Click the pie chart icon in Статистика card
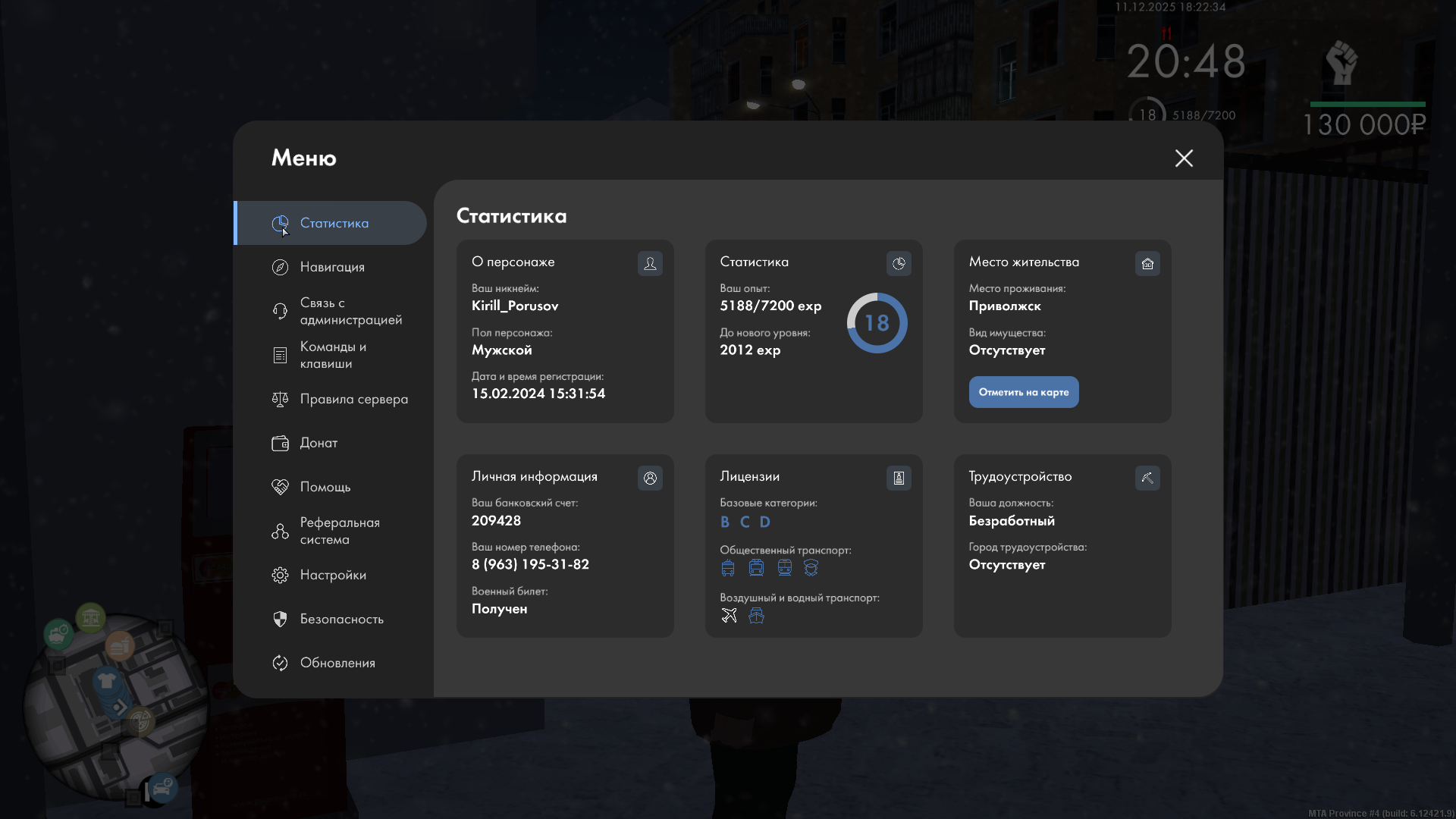The image size is (1456, 819). pos(899,263)
